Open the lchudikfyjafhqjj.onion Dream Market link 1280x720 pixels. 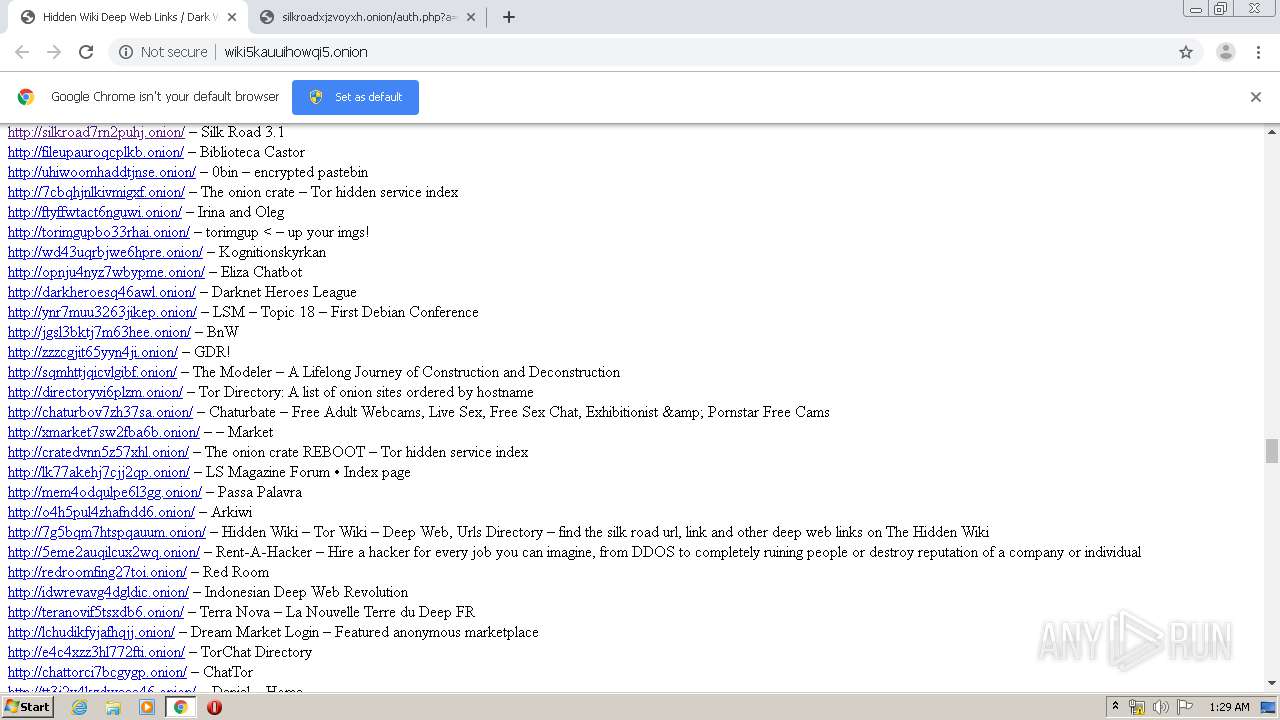coord(91,632)
